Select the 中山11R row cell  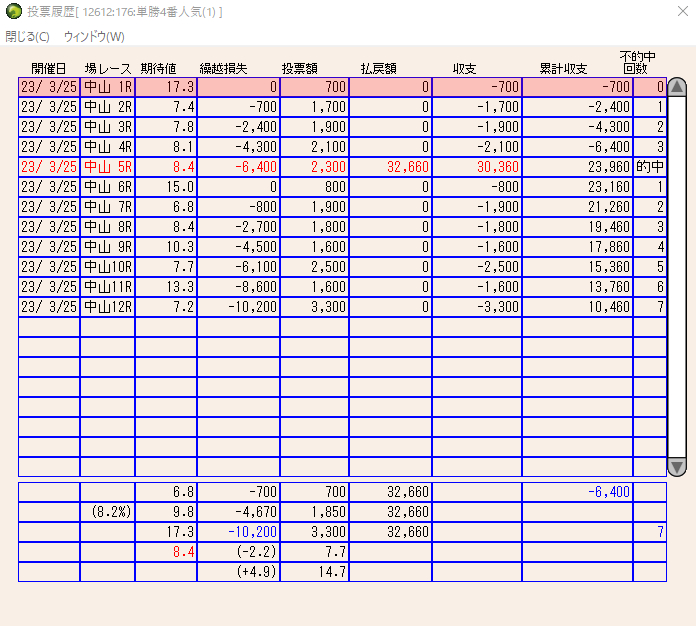(x=107, y=287)
